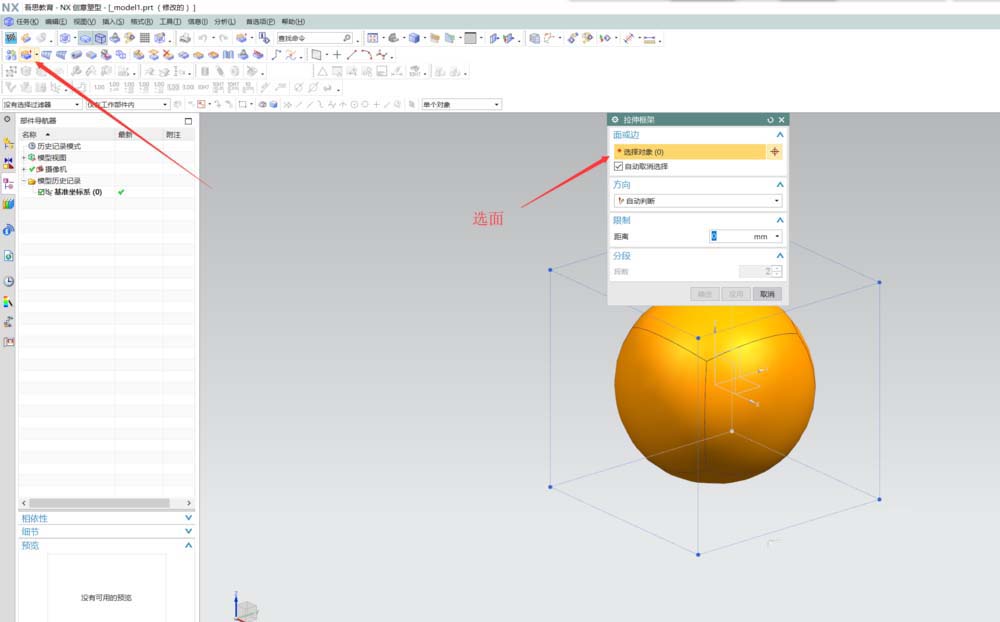
Task: Open the mm units dropdown for distance
Action: tap(777, 237)
